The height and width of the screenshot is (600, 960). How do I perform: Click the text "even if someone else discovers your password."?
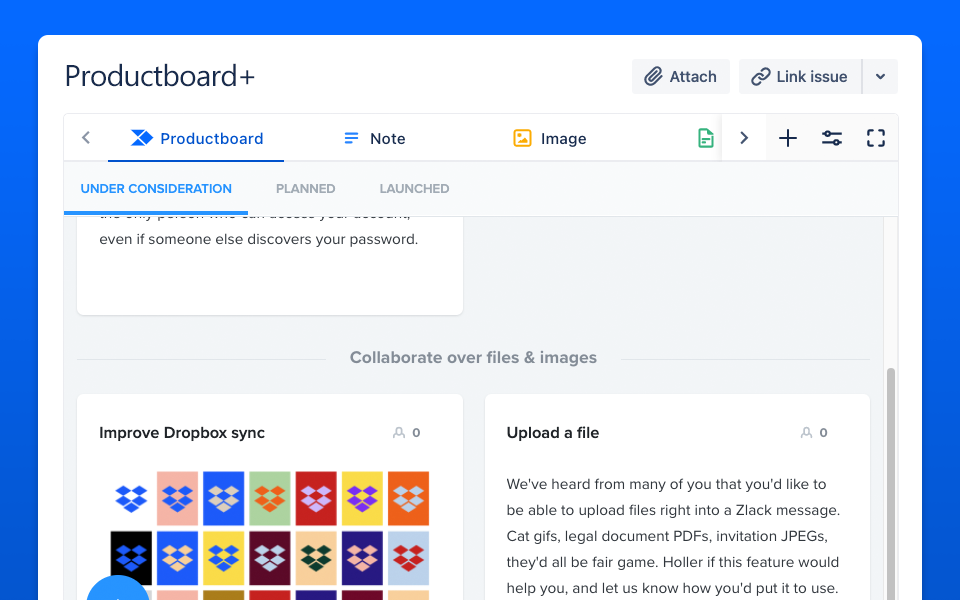click(259, 239)
